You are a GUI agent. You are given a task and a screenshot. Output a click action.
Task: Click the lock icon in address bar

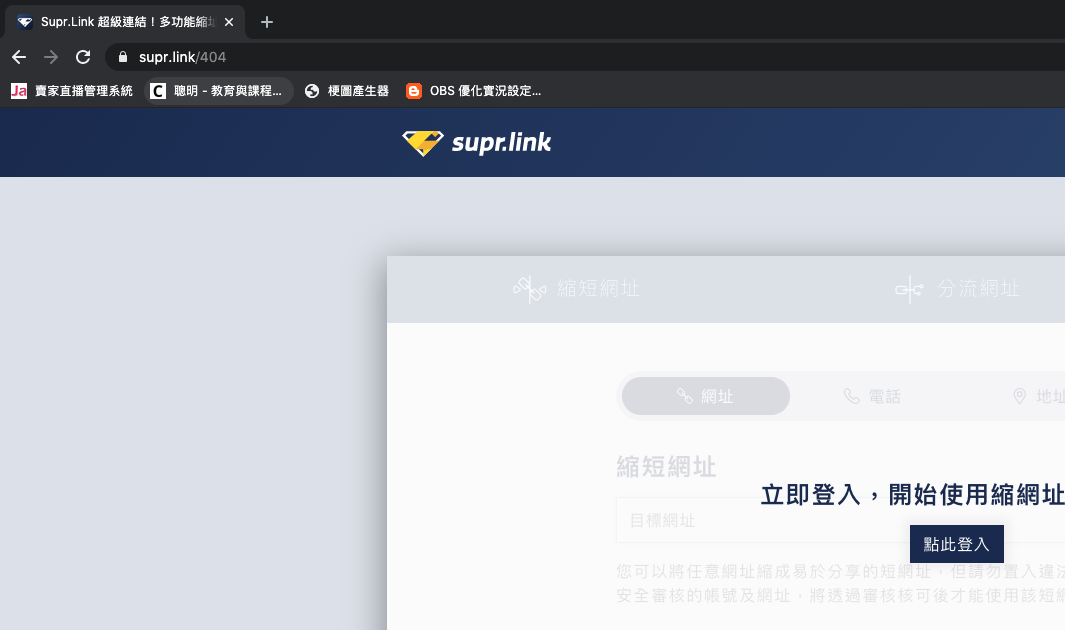coord(123,57)
